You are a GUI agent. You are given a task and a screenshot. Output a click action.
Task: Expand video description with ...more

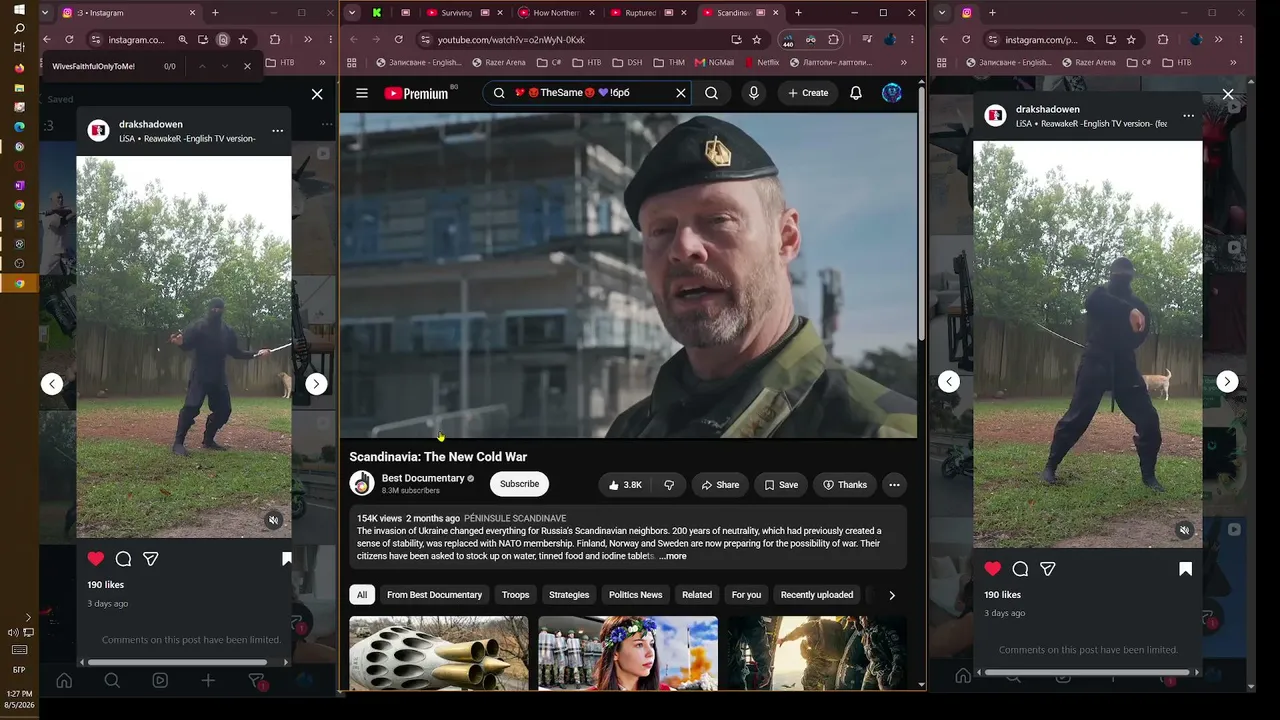[x=673, y=556]
